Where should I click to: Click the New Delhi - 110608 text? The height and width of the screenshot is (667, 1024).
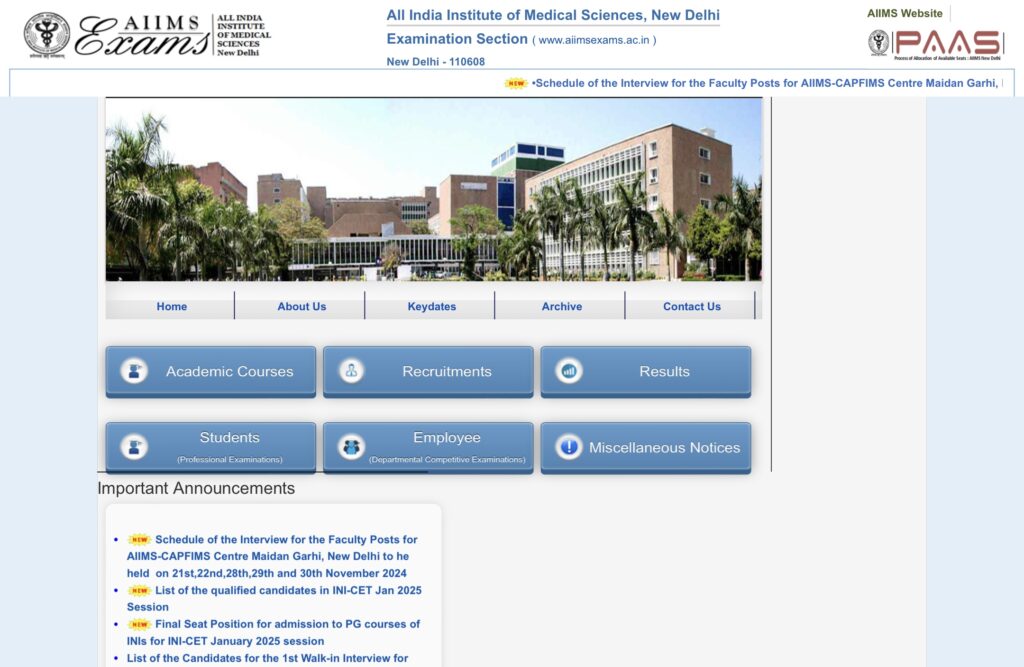[436, 61]
